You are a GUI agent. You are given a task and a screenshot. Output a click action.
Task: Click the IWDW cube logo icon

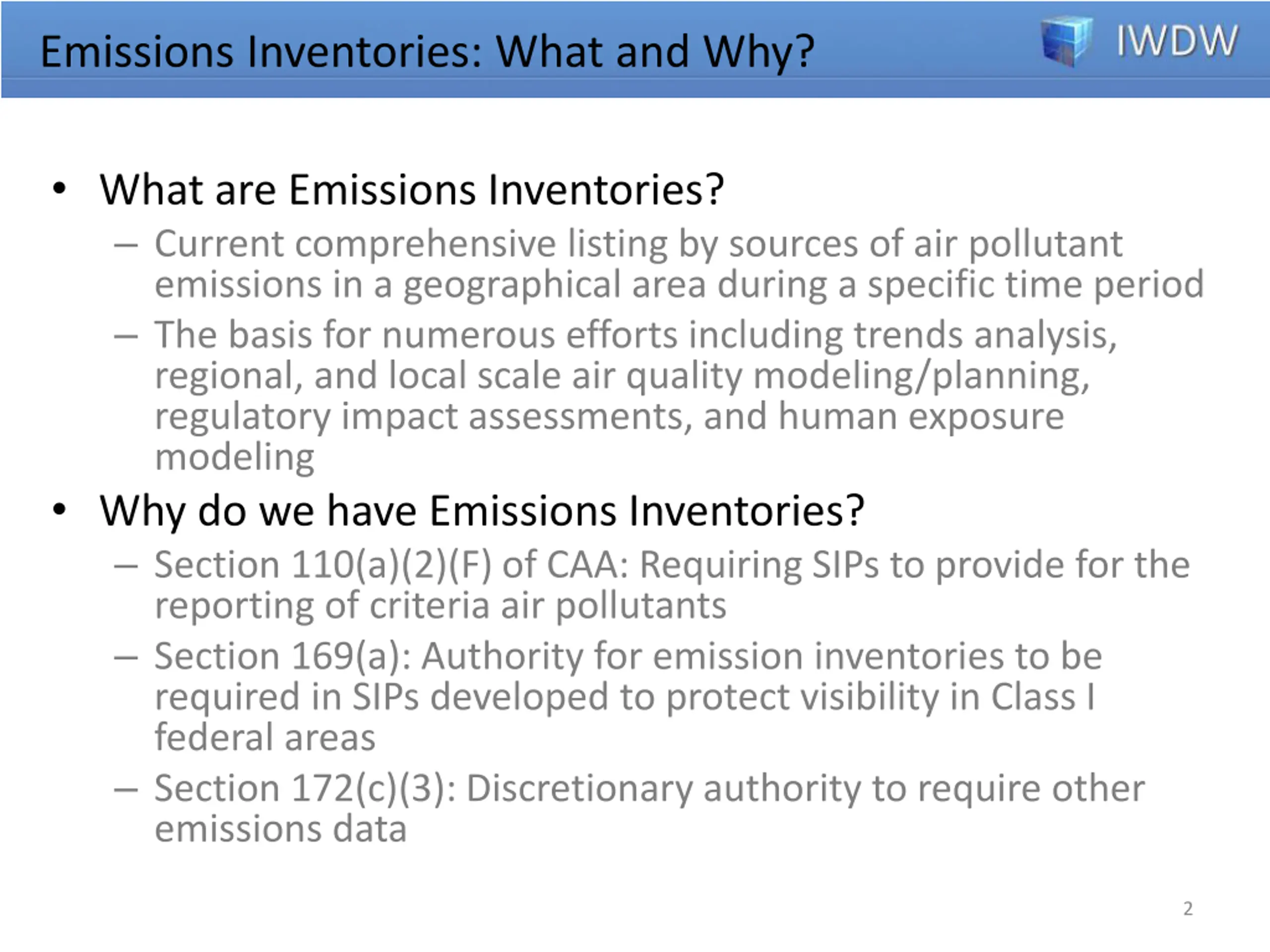(x=1066, y=42)
